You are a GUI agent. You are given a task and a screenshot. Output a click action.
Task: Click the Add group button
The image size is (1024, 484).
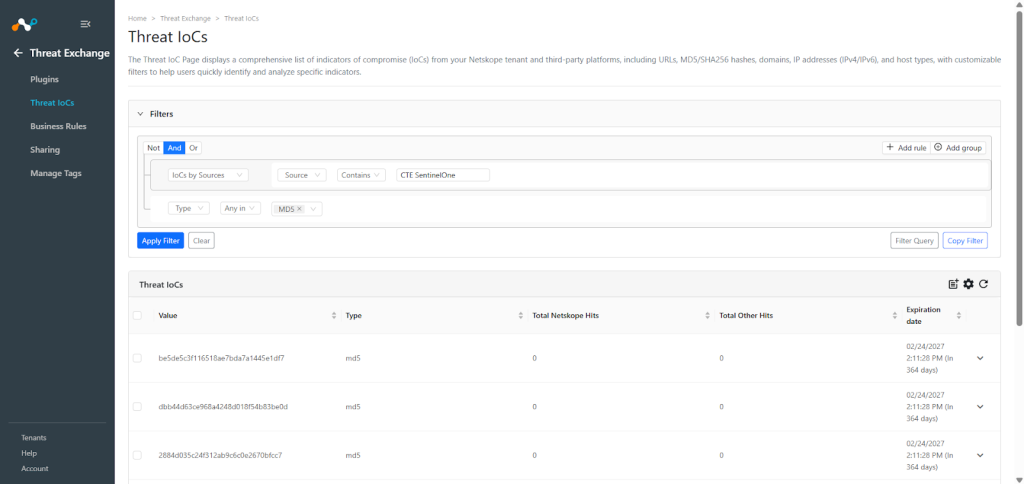(x=958, y=148)
